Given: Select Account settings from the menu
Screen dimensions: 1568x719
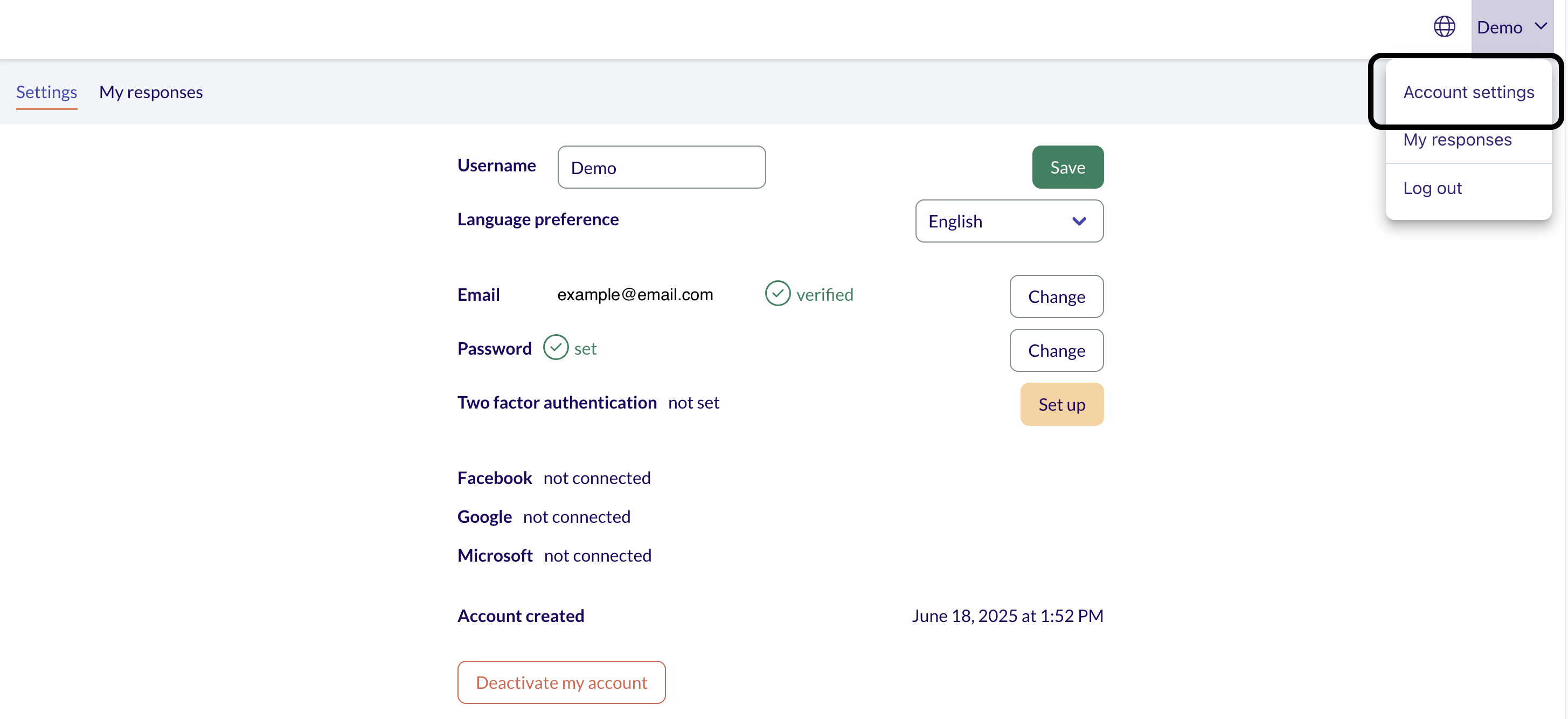Looking at the screenshot, I should [x=1468, y=92].
